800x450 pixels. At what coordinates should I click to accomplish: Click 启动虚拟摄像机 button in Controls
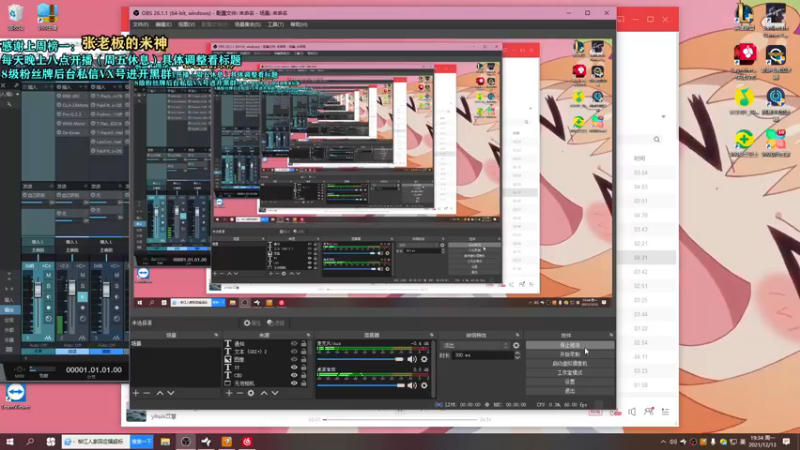pyautogui.click(x=570, y=364)
